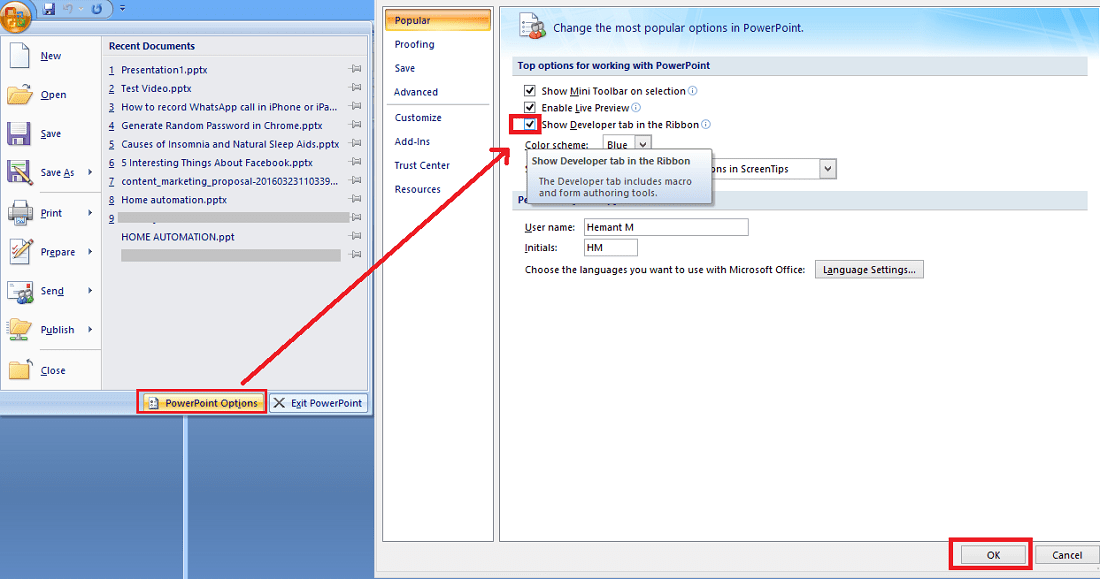Screen dimensions: 1100x579
Task: Toggle Show Mini Toolbar on selection checkbox
Action: 530,91
